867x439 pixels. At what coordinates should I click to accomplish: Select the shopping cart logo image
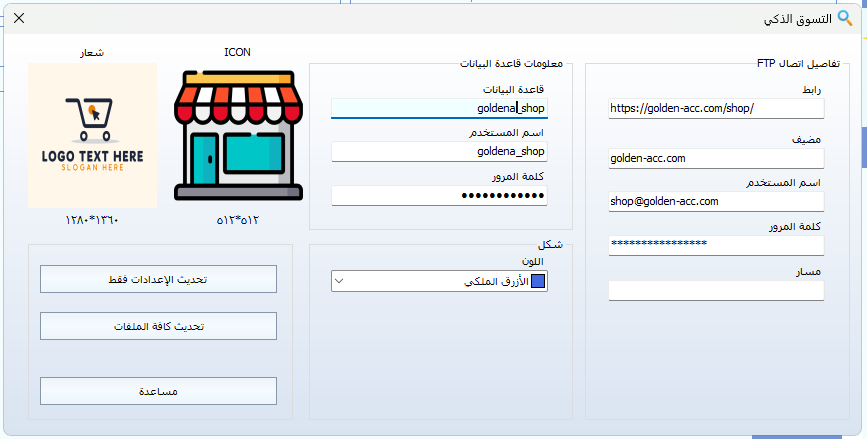tap(92, 135)
